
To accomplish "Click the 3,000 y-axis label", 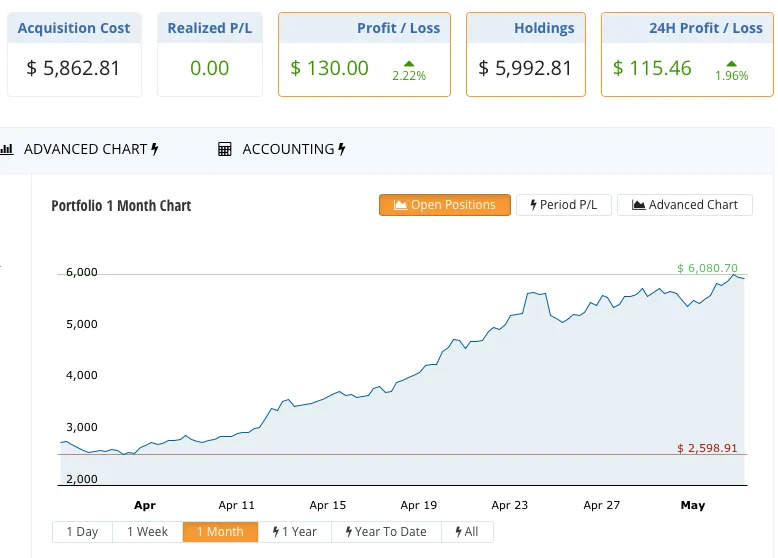I will (x=82, y=428).
